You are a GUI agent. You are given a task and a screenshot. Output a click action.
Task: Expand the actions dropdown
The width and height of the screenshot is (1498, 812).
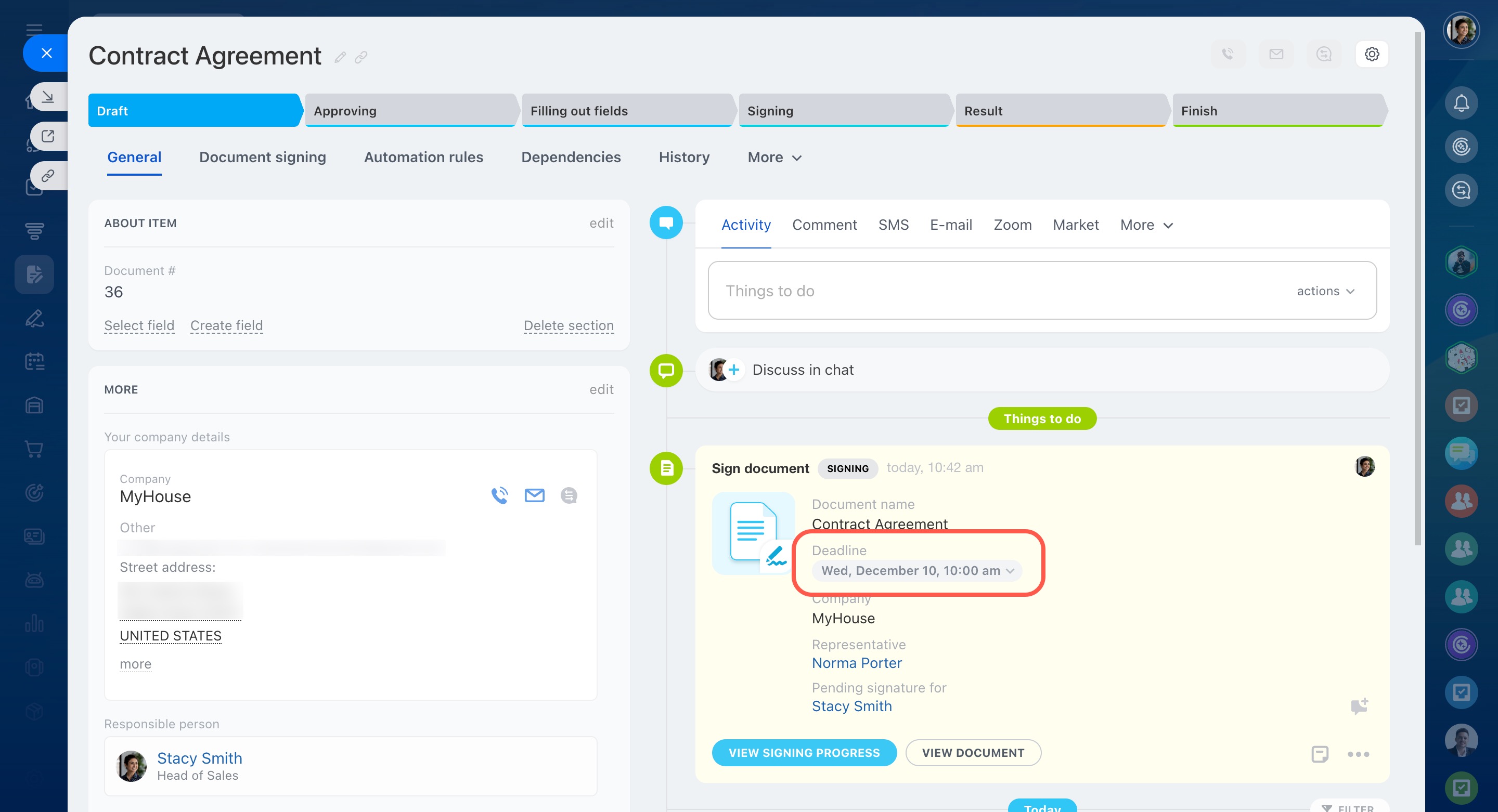pyautogui.click(x=1325, y=291)
